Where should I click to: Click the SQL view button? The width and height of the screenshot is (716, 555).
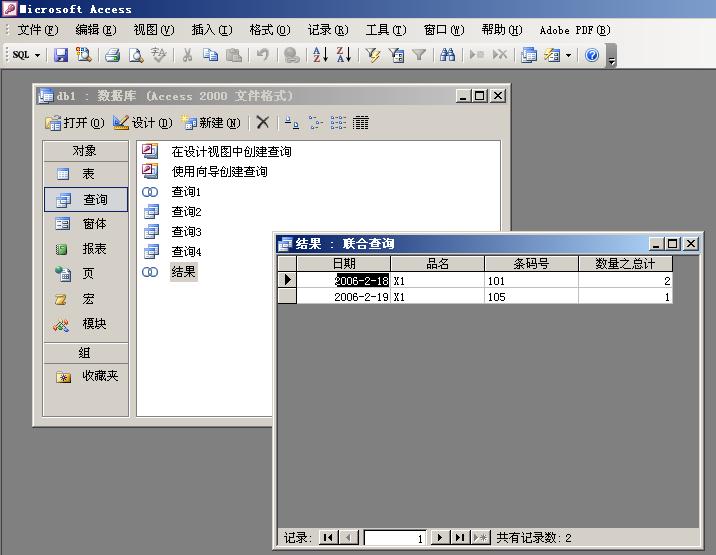[21, 55]
